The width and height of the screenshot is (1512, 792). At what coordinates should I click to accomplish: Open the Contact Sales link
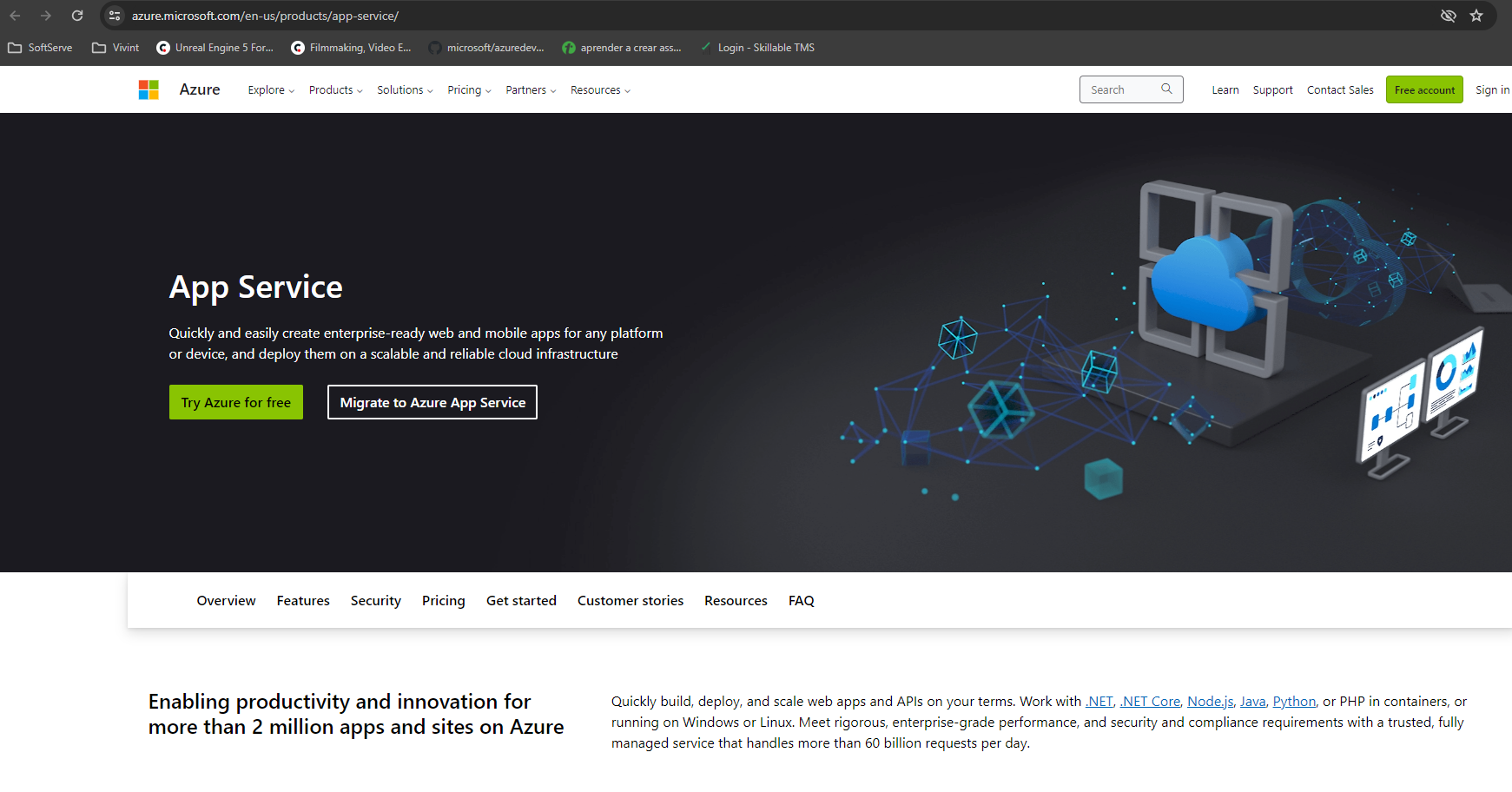(x=1340, y=90)
